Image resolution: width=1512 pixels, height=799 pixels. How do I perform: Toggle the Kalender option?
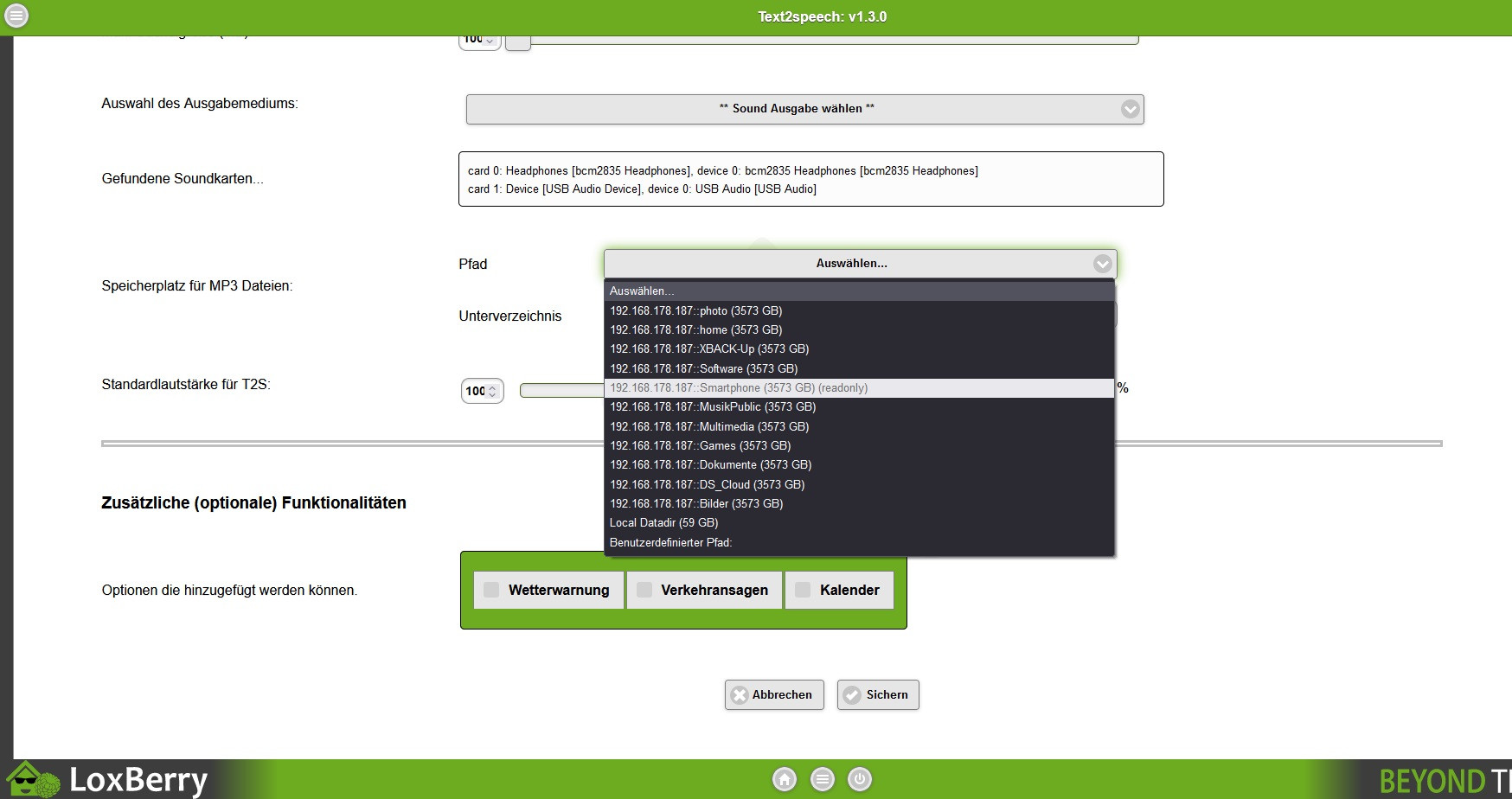839,590
